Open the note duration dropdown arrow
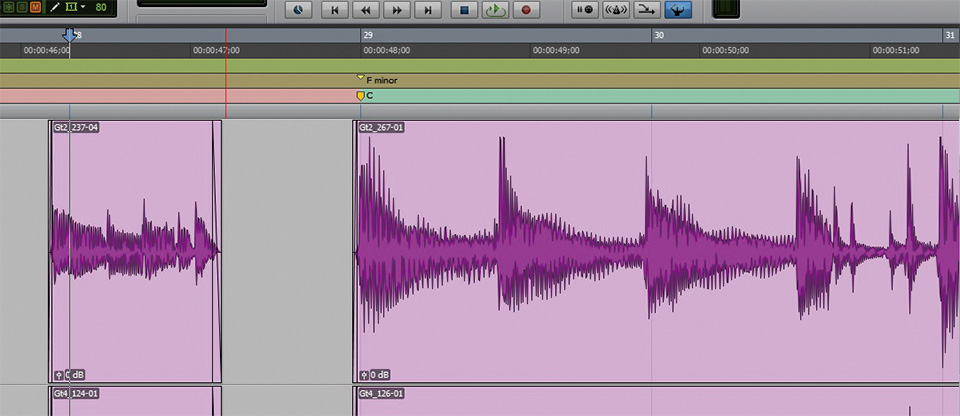Screen dimensions: 960x416 click(82, 8)
